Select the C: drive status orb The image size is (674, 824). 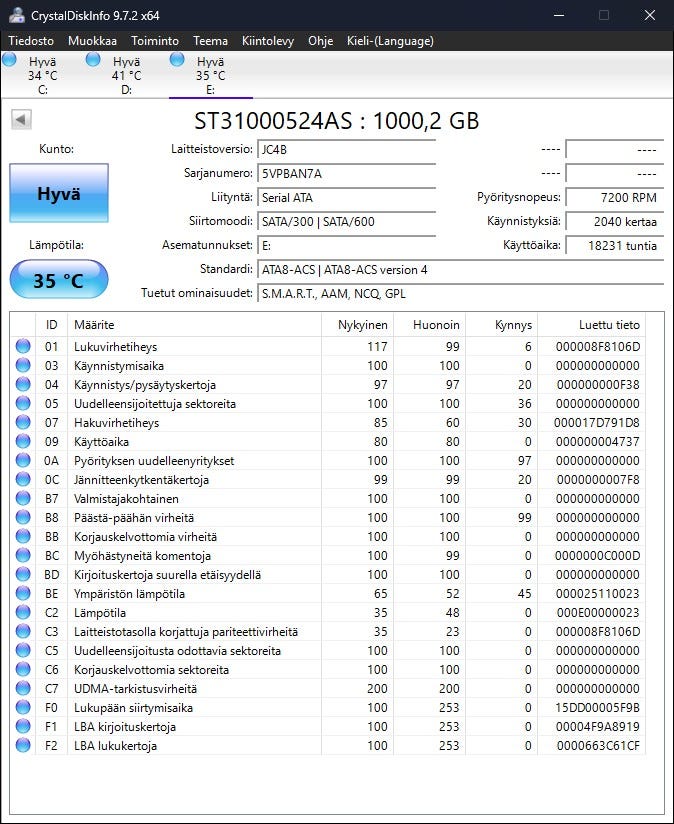tap(10, 60)
